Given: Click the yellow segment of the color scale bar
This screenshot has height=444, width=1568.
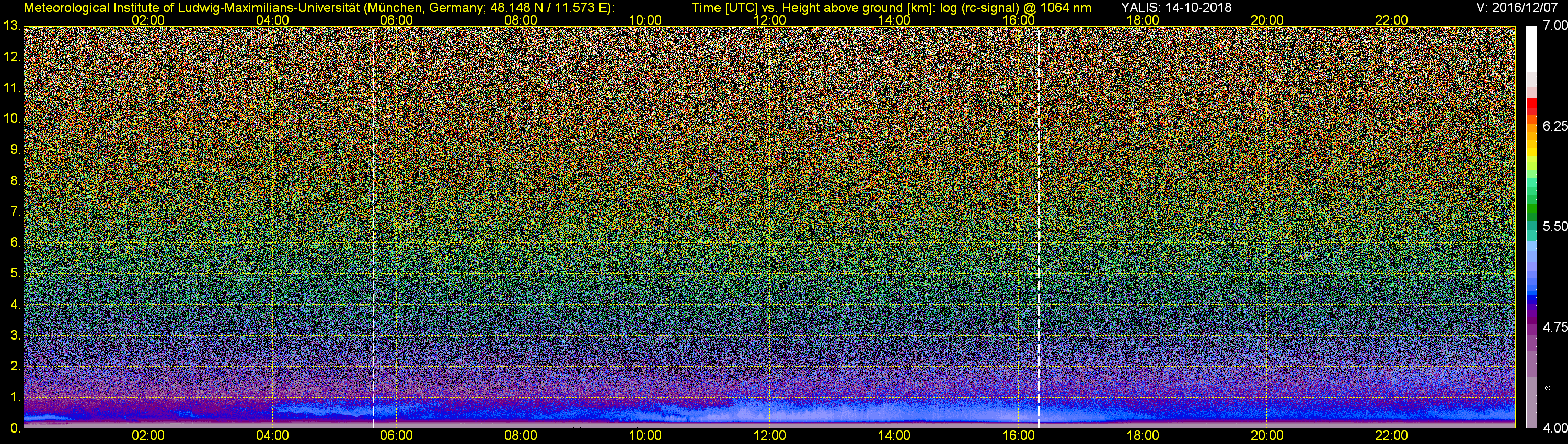Looking at the screenshot, I should pos(1531,161).
